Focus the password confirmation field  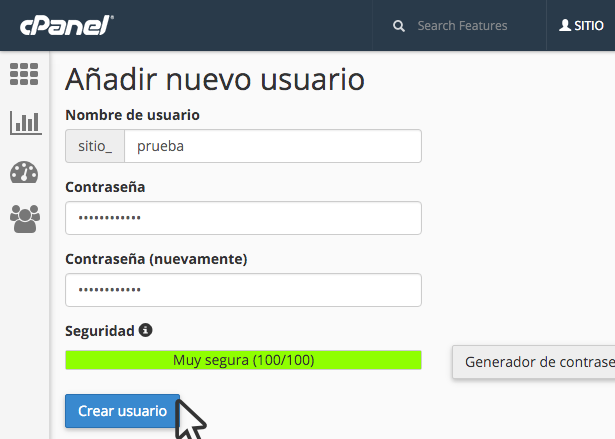[243, 290]
